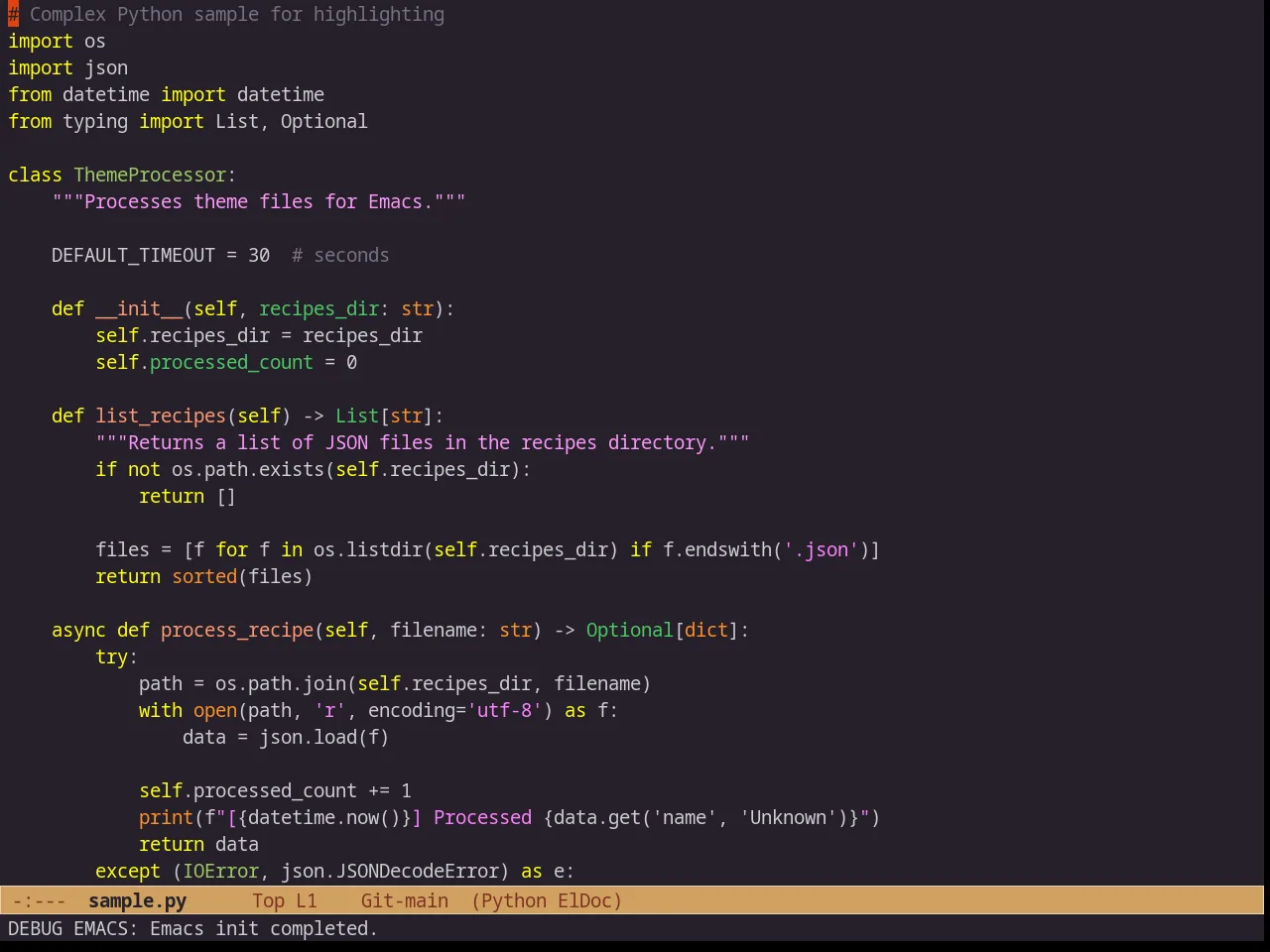The image size is (1270, 952).
Task: Click 'recipes_dir: str' parameter in __init__
Action: point(346,308)
